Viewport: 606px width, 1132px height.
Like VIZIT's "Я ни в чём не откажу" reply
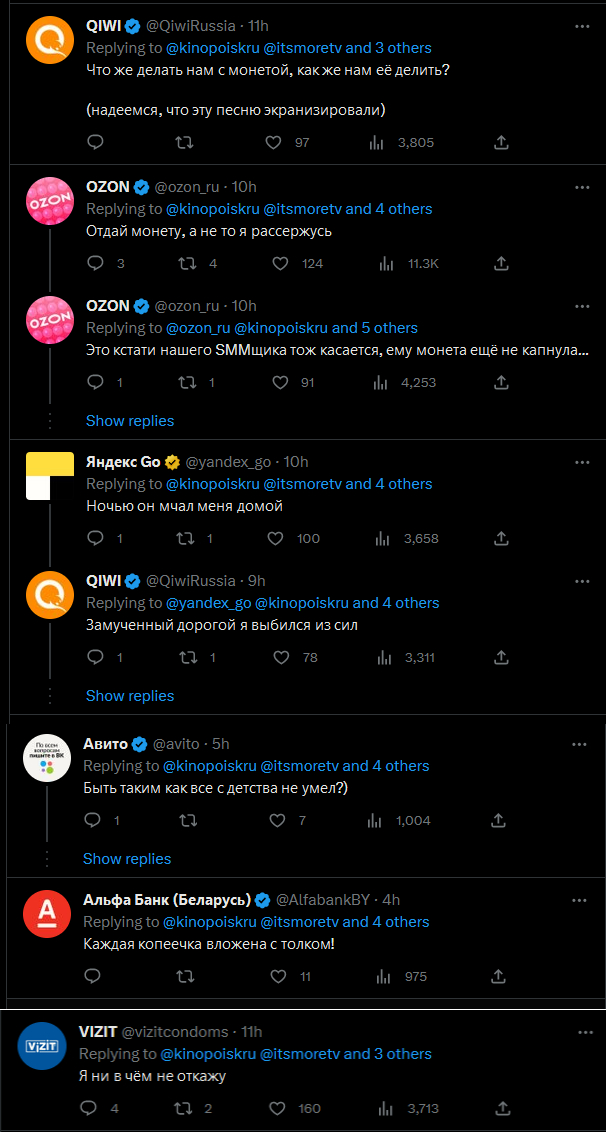tap(277, 1108)
